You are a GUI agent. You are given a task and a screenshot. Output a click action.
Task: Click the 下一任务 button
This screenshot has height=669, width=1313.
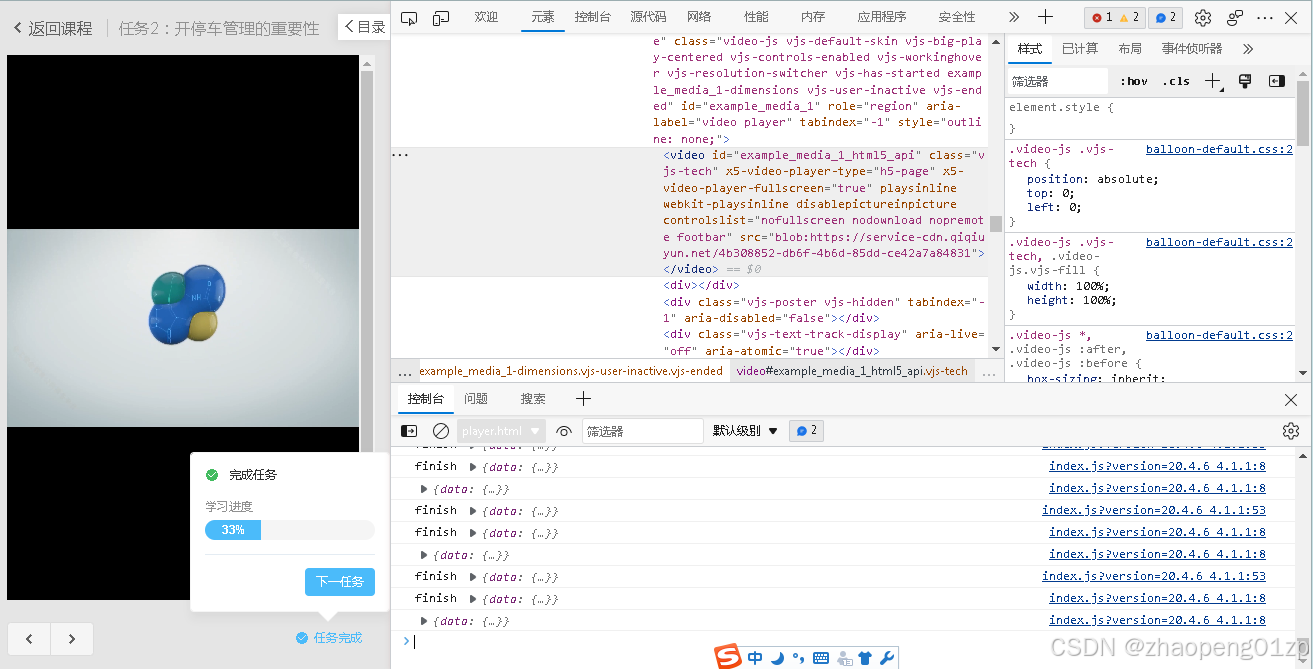340,582
